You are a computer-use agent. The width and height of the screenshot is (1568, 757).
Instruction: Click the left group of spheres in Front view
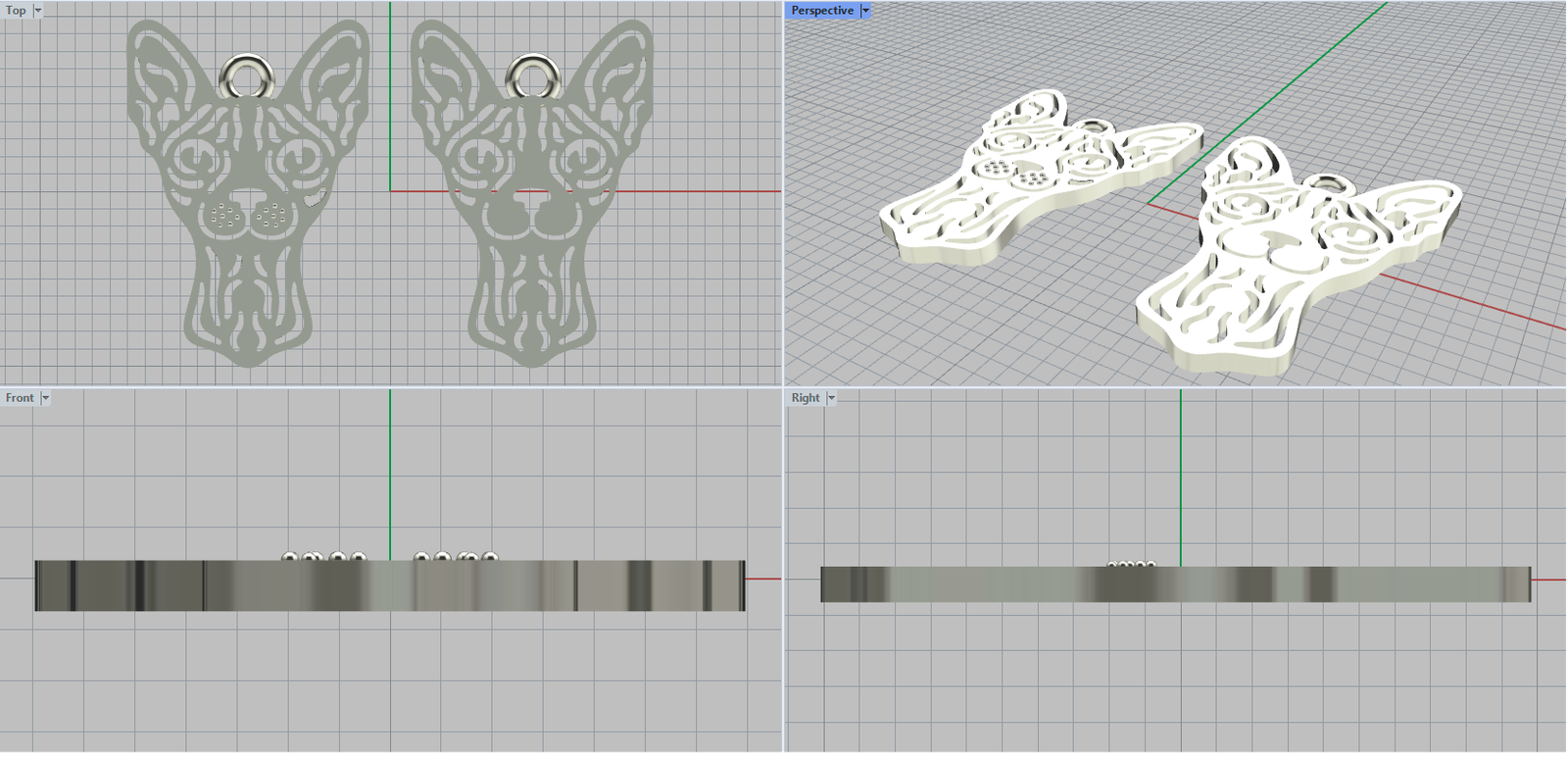pos(324,557)
